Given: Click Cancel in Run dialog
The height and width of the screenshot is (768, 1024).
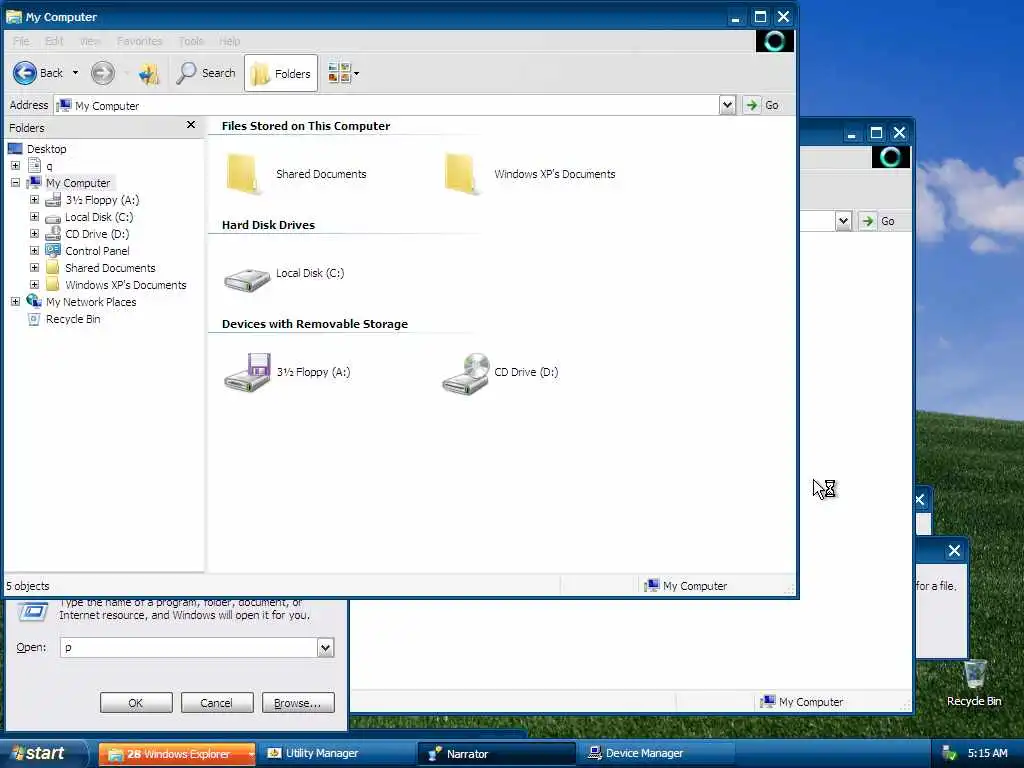Looking at the screenshot, I should pyautogui.click(x=216, y=703).
